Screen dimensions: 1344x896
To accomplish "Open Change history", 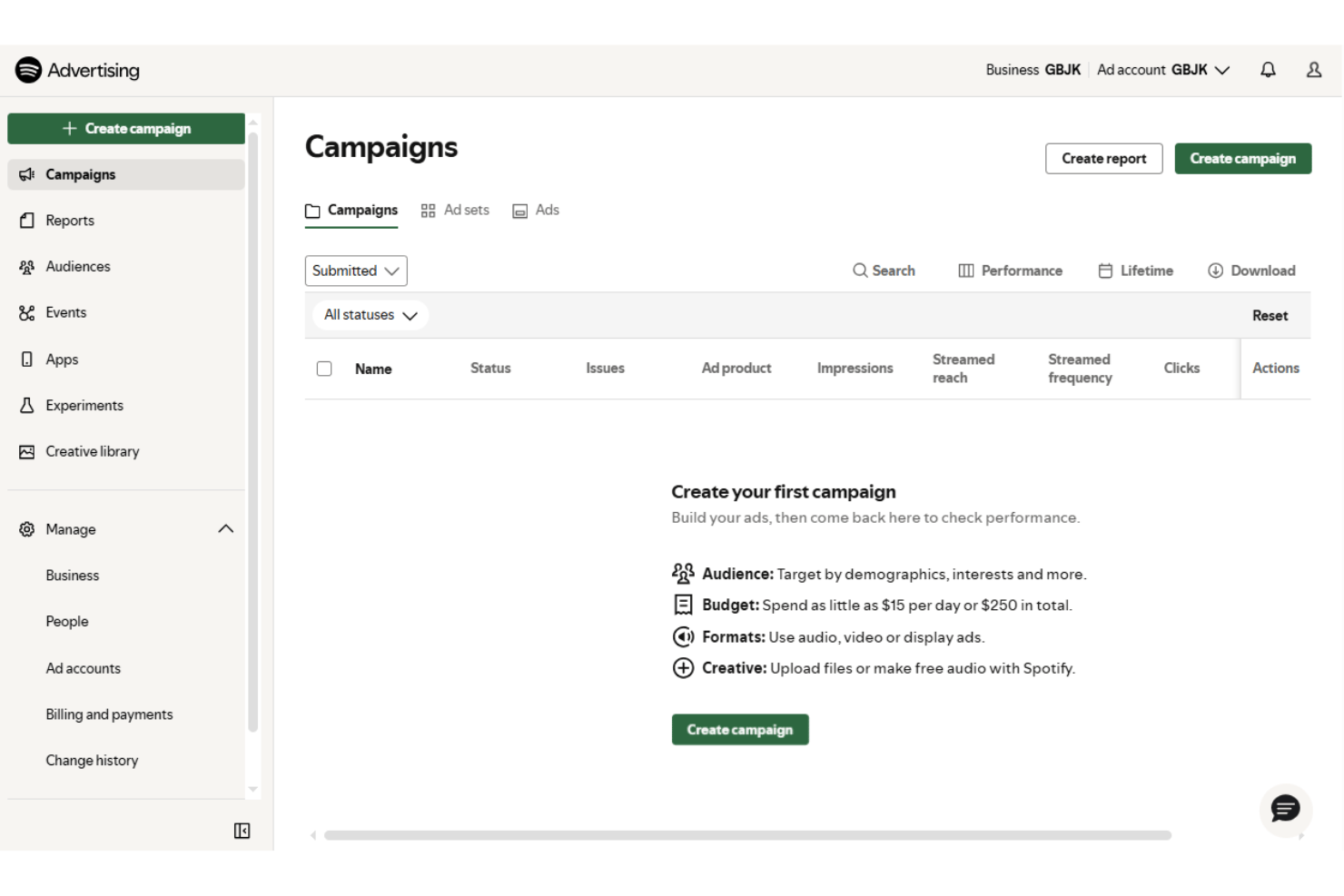I will 92,761.
